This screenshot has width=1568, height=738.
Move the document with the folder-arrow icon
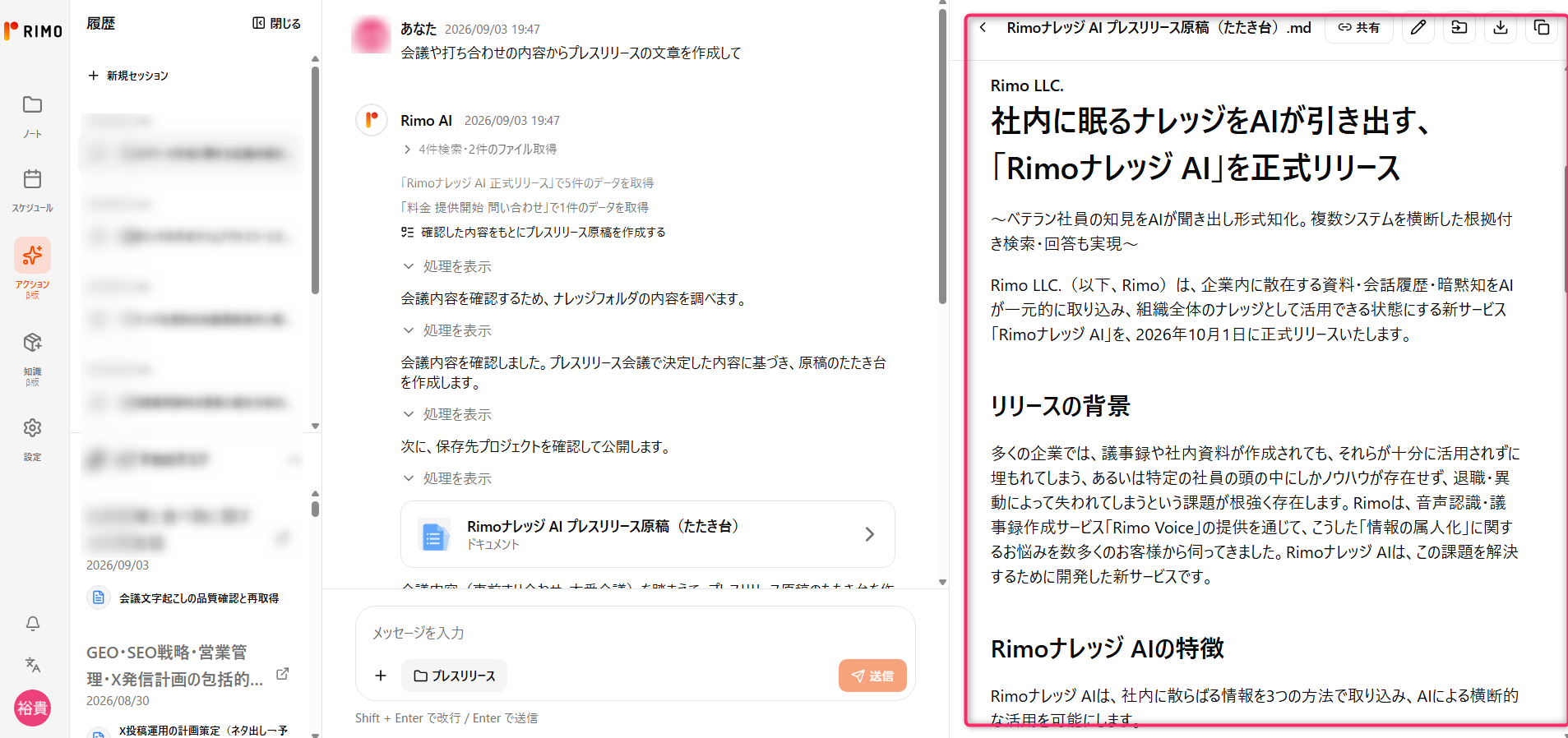pyautogui.click(x=1459, y=27)
